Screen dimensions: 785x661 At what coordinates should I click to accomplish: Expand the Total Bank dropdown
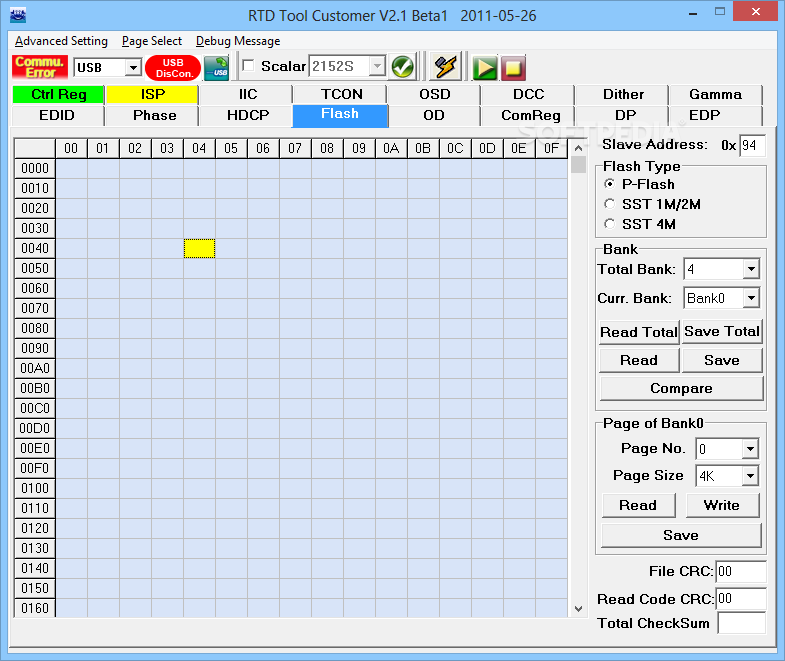pyautogui.click(x=751, y=269)
